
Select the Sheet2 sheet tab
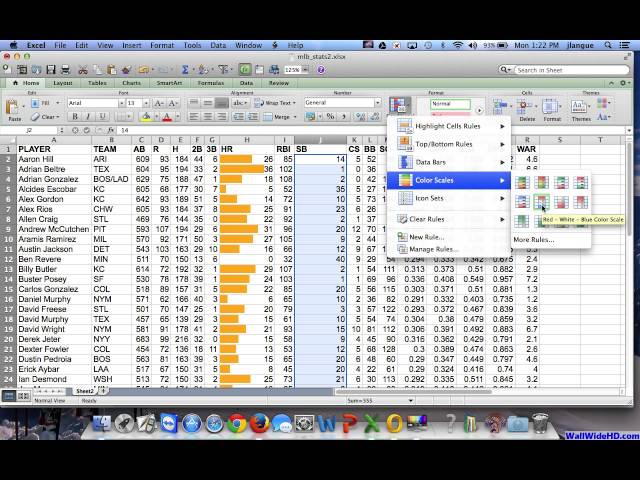pyautogui.click(x=85, y=391)
